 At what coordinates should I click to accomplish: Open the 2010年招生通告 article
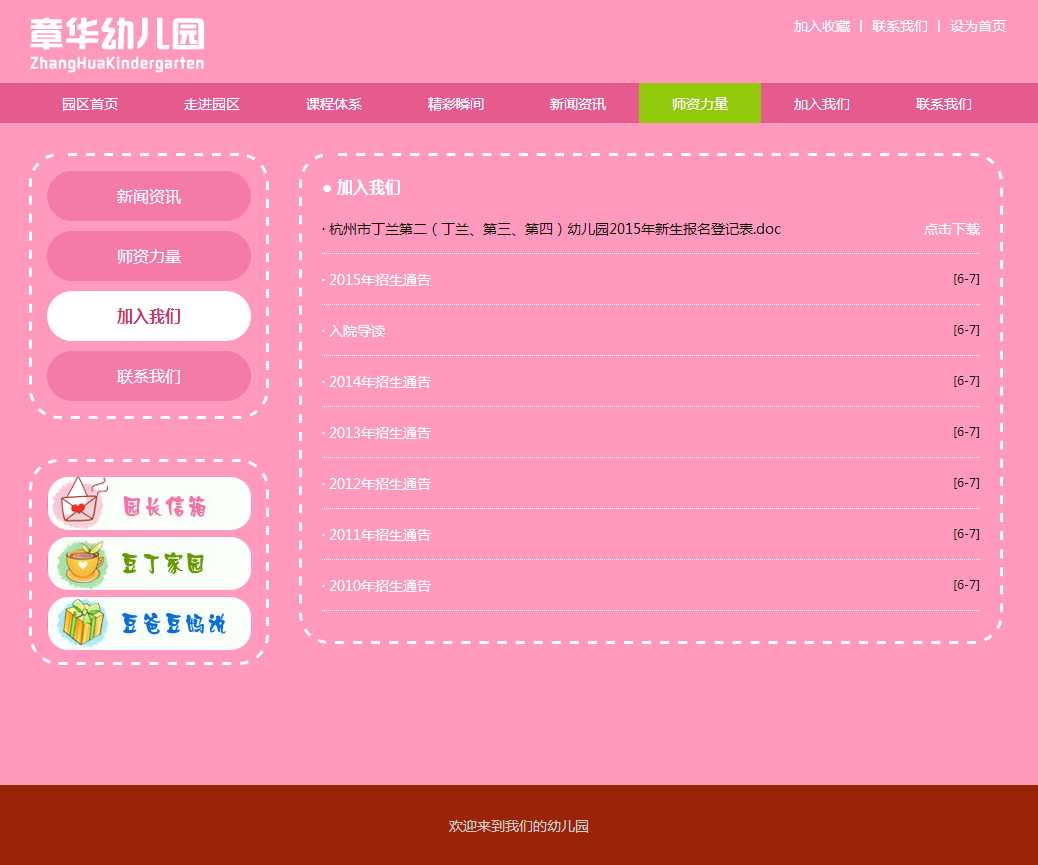pyautogui.click(x=380, y=586)
